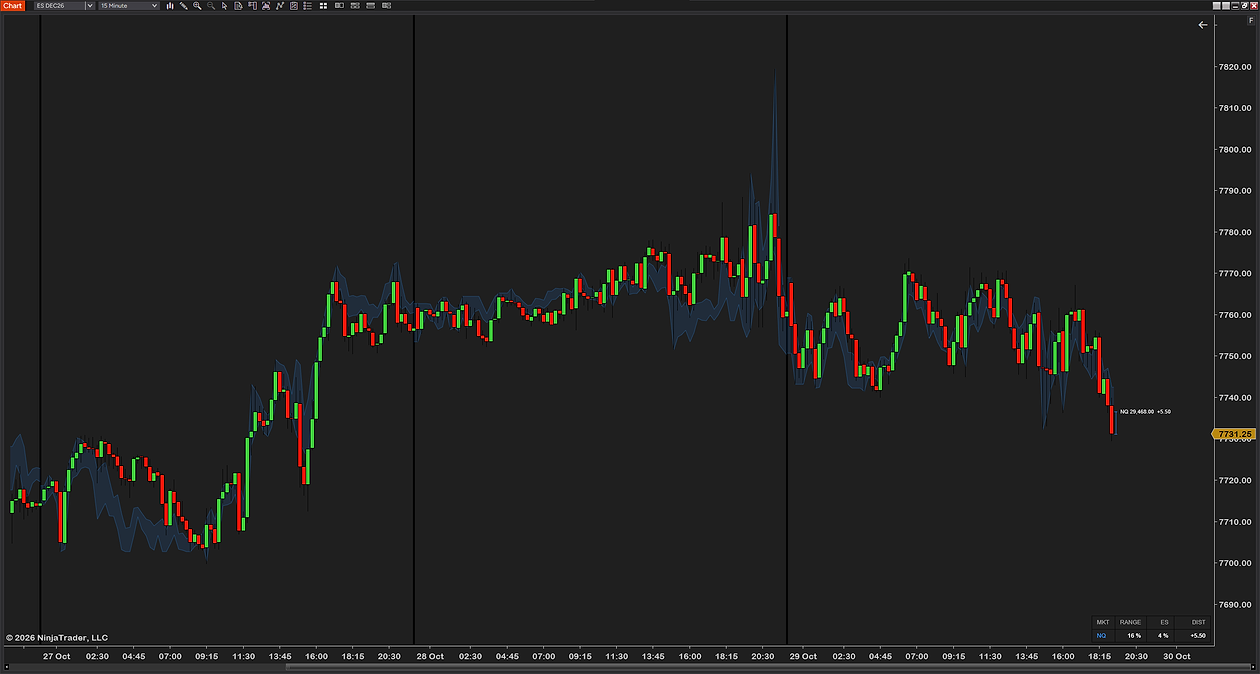
Task: Click the first gray link square, top right
Action: tap(1216, 6)
